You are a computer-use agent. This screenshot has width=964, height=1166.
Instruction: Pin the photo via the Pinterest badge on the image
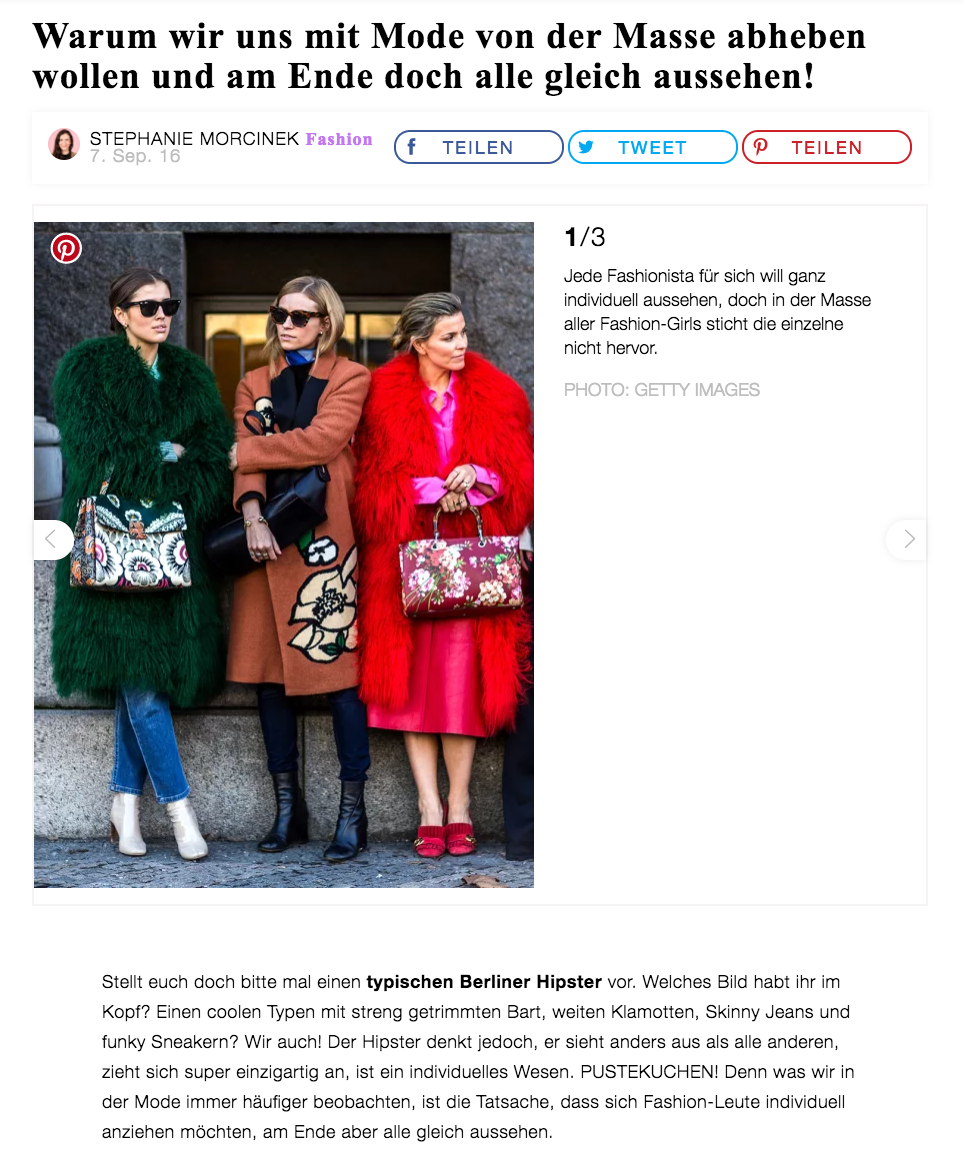click(66, 248)
